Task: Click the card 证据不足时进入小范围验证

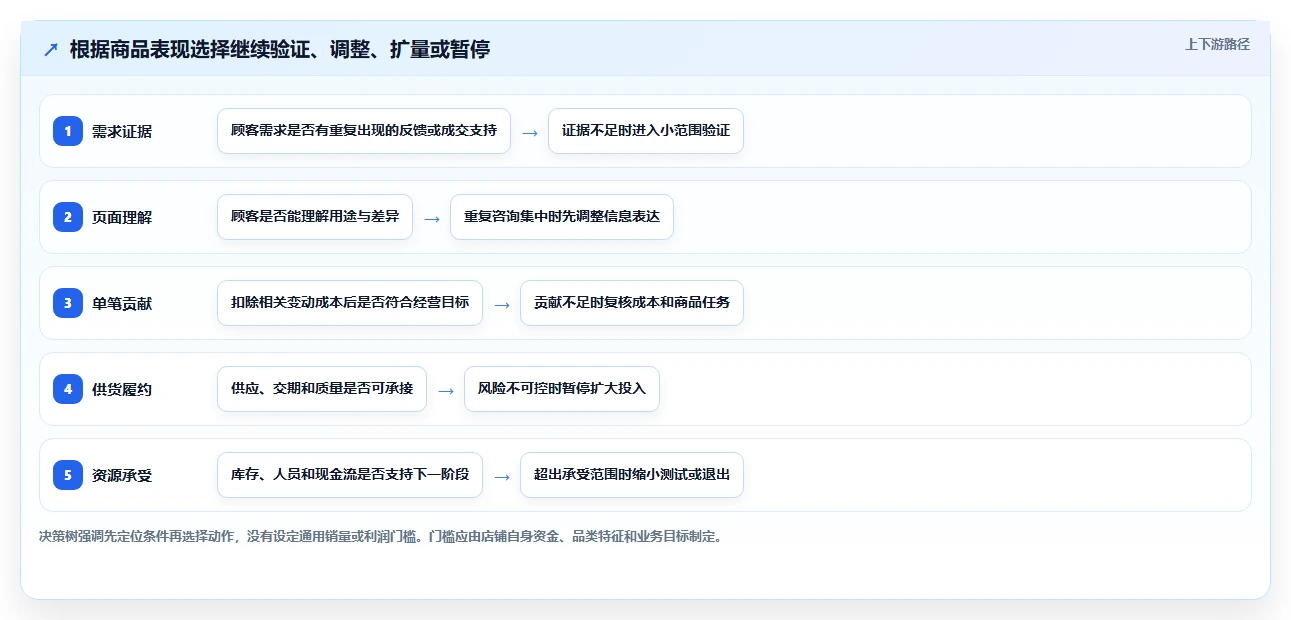Action: [x=646, y=131]
